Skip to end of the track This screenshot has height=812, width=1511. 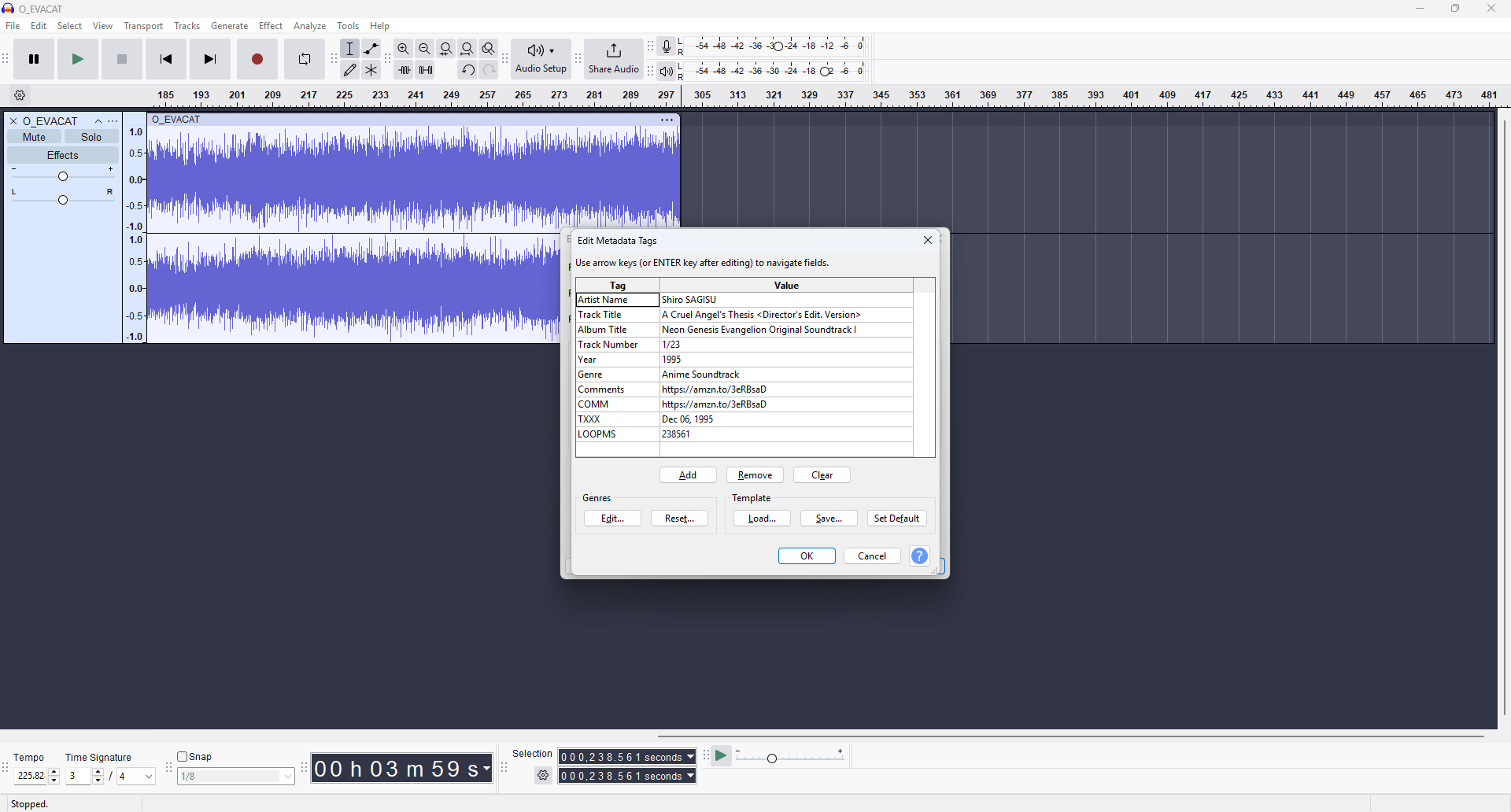(x=210, y=59)
